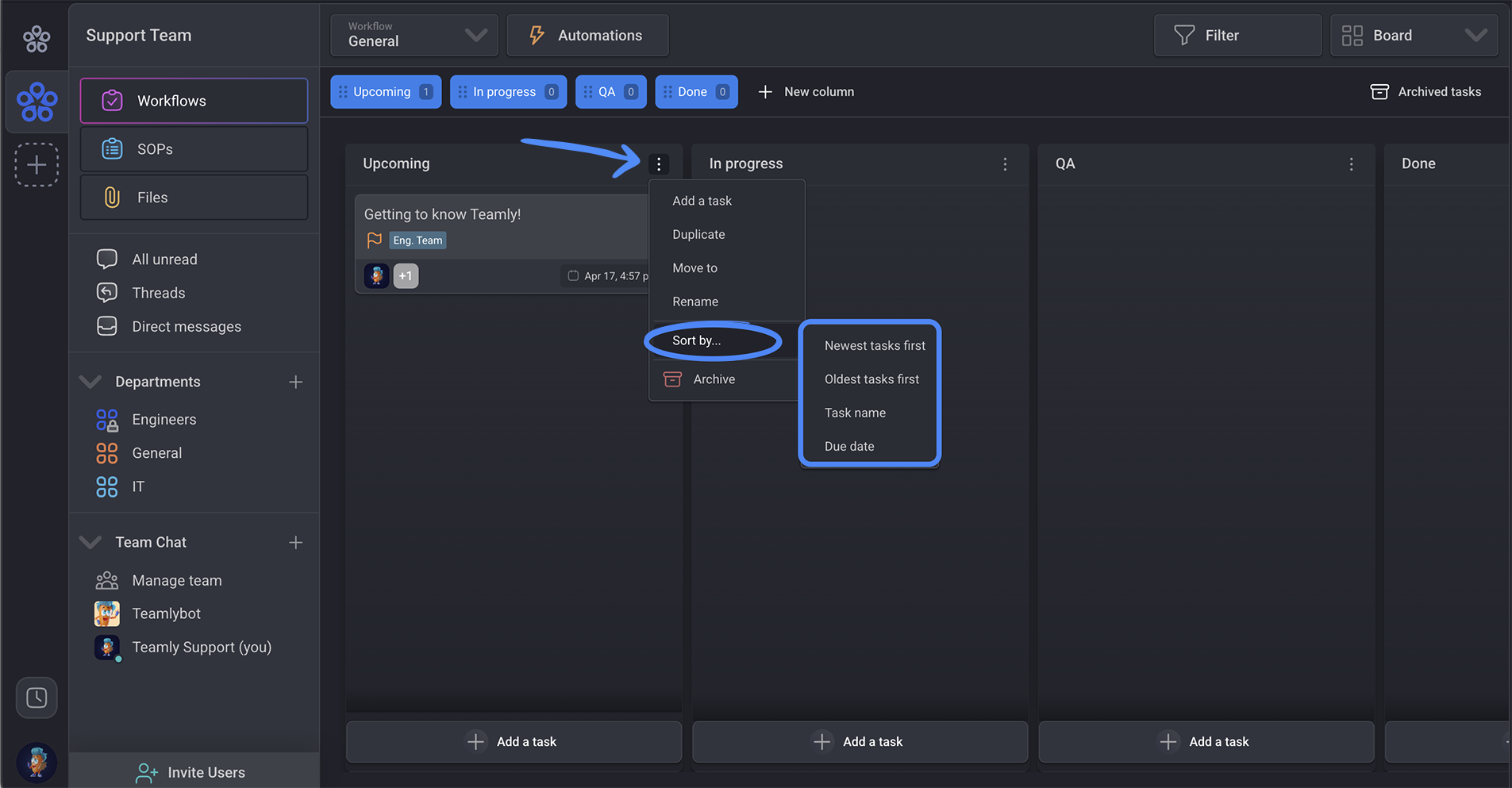1512x788 pixels.
Task: Open the Workflow General dropdown
Action: pyautogui.click(x=414, y=35)
